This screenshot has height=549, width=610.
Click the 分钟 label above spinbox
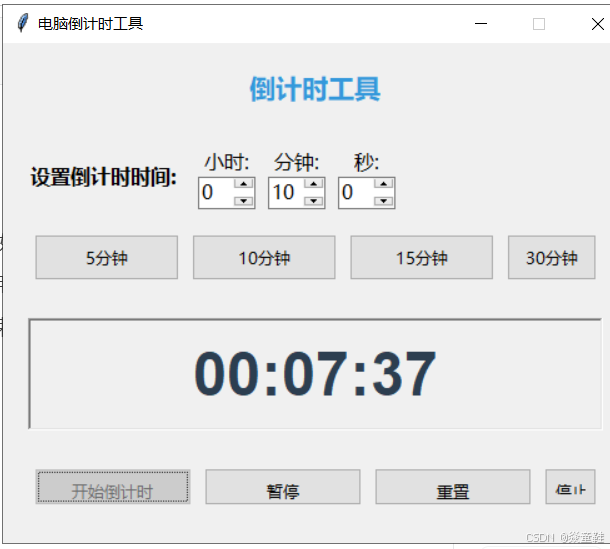[x=296, y=162]
